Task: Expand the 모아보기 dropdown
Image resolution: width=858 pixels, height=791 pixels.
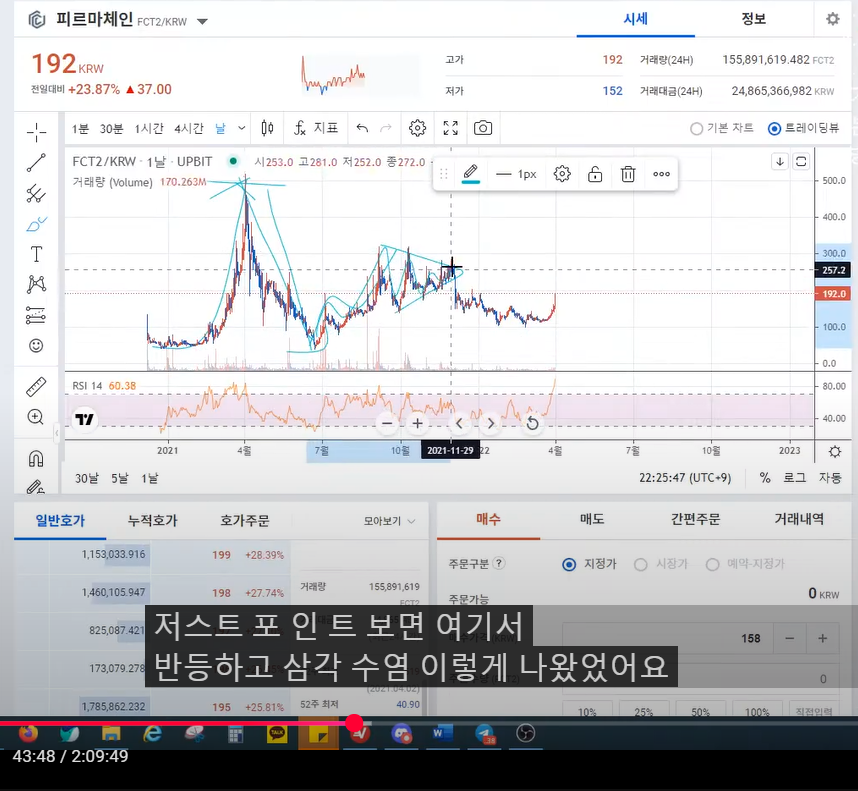Action: 390,521
